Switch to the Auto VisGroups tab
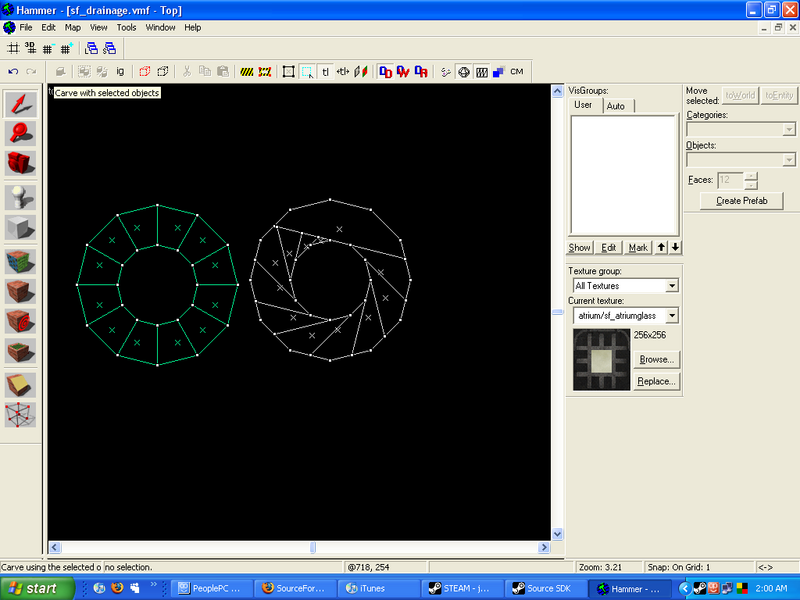The width and height of the screenshot is (800, 600). pyautogui.click(x=616, y=106)
